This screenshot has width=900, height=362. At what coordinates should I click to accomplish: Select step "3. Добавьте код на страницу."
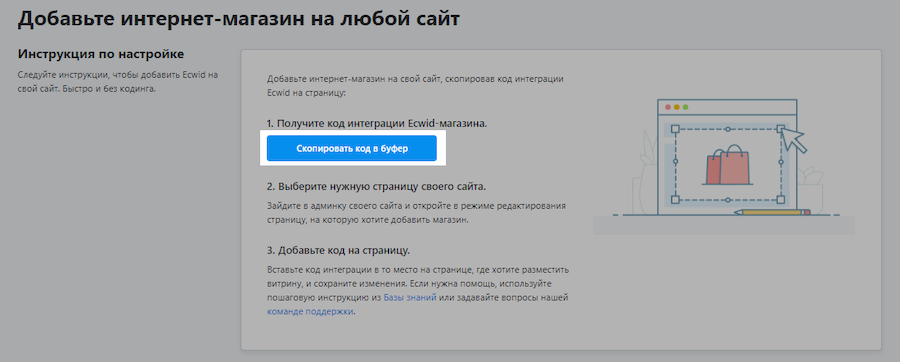pyautogui.click(x=338, y=251)
